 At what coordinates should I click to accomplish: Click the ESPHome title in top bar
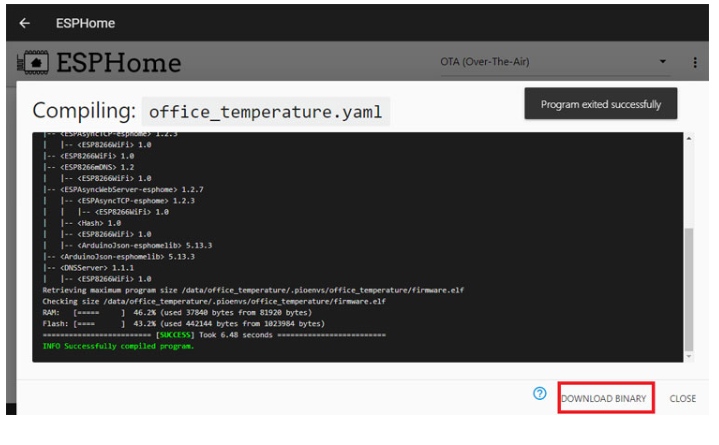(x=83, y=22)
